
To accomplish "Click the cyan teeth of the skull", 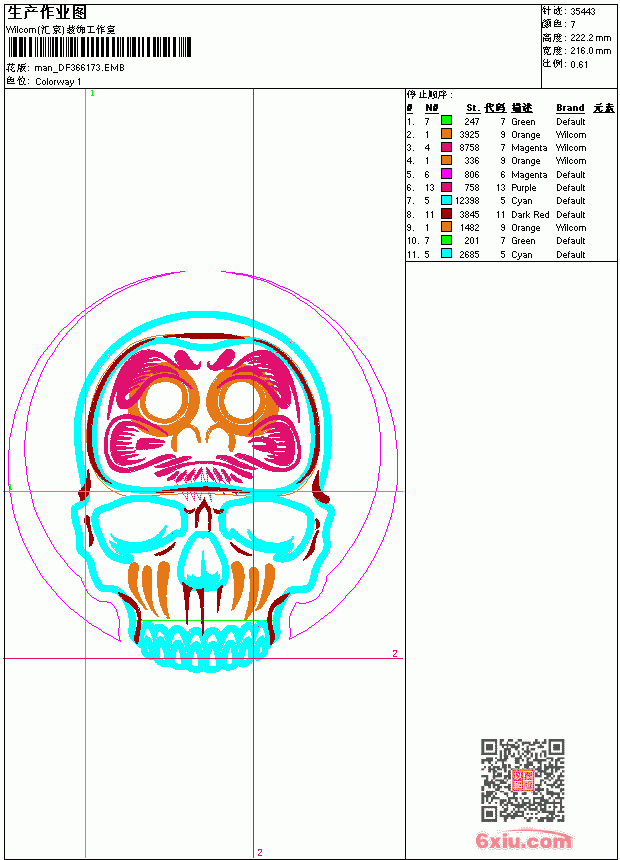I will (x=204, y=644).
